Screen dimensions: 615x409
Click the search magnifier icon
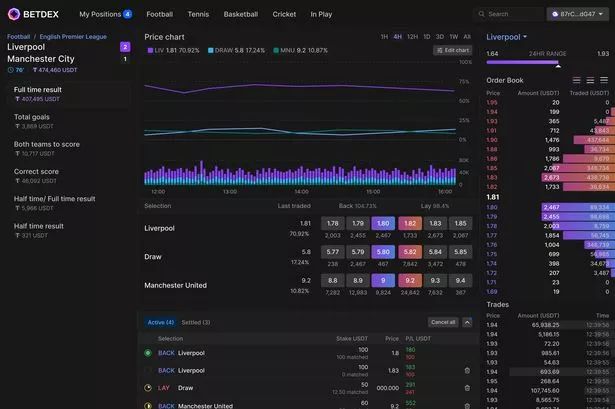tap(481, 14)
